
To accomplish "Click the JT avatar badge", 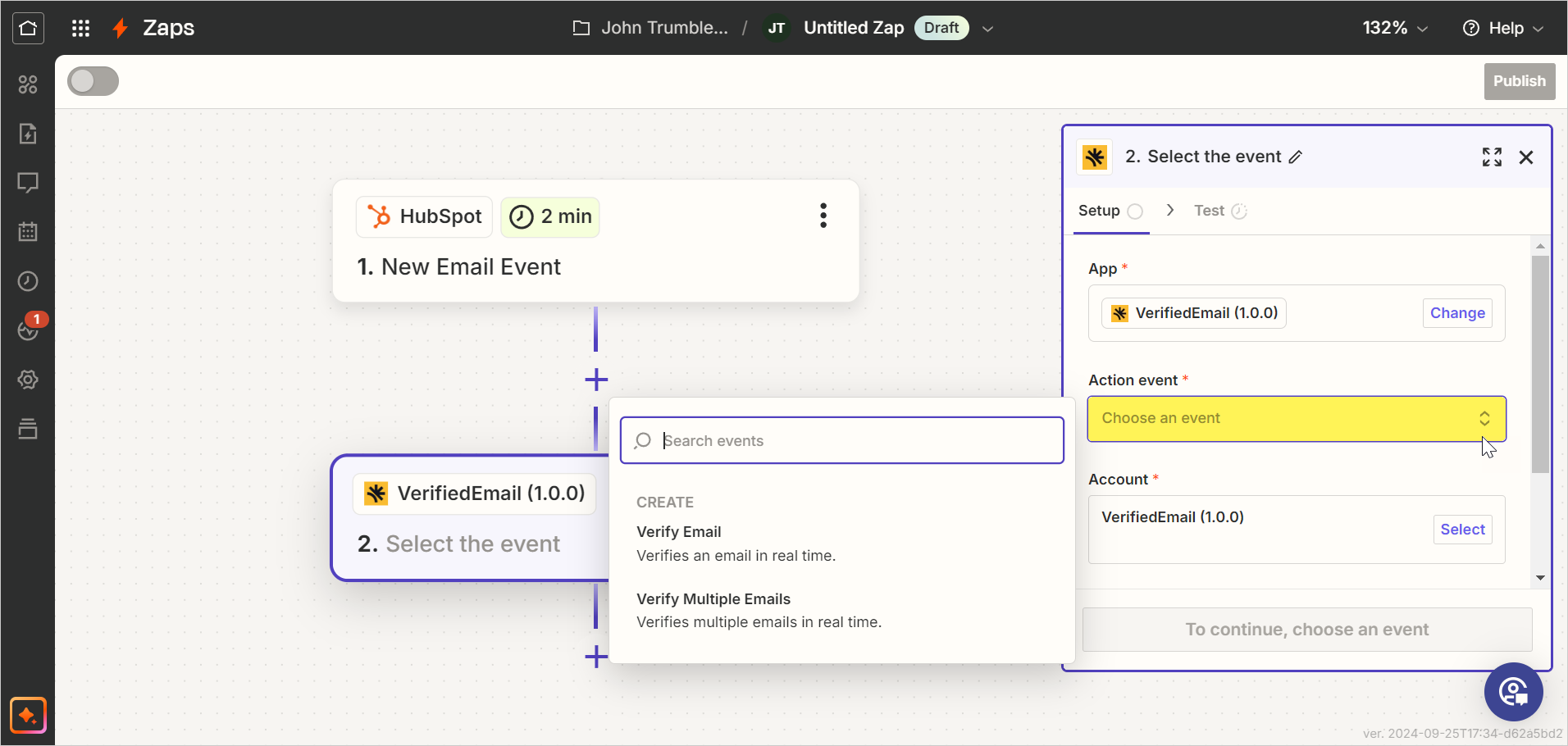I will 777,29.
